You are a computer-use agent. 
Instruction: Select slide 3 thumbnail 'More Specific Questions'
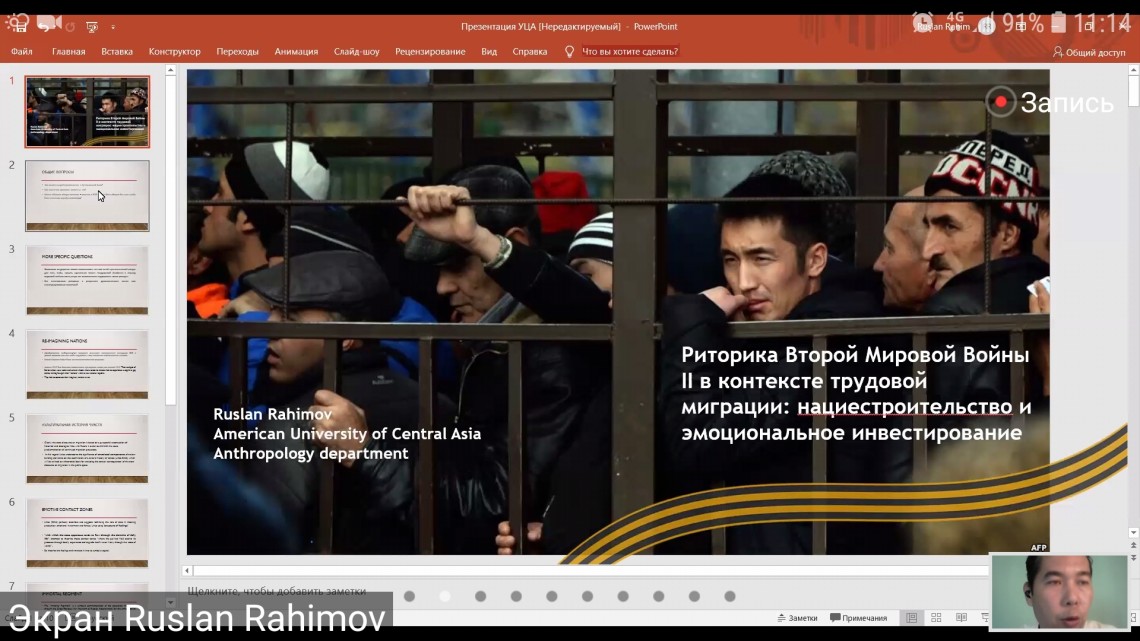(x=87, y=280)
